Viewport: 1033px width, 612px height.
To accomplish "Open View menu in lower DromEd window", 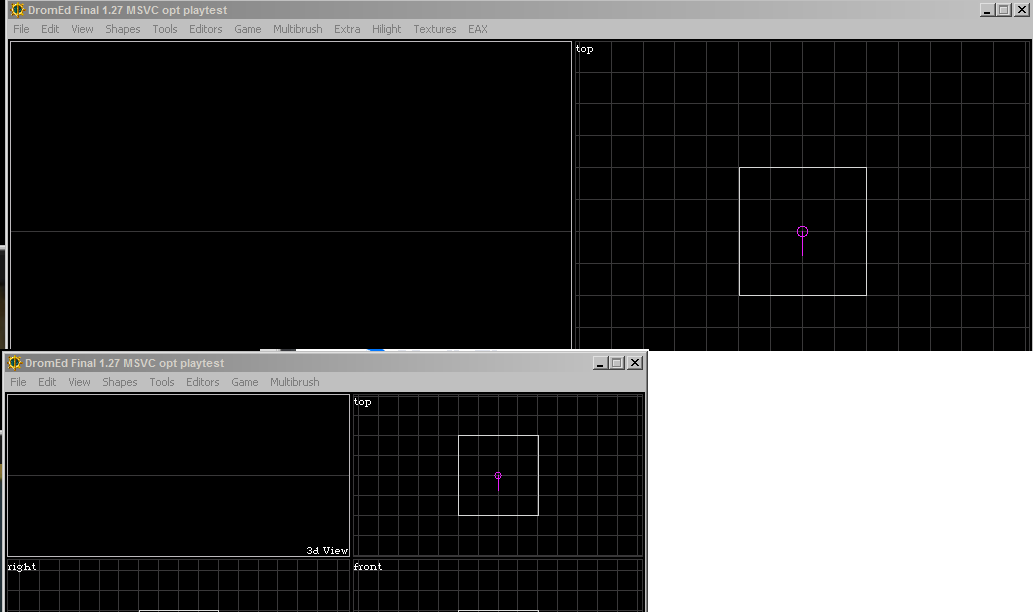I will 79,382.
